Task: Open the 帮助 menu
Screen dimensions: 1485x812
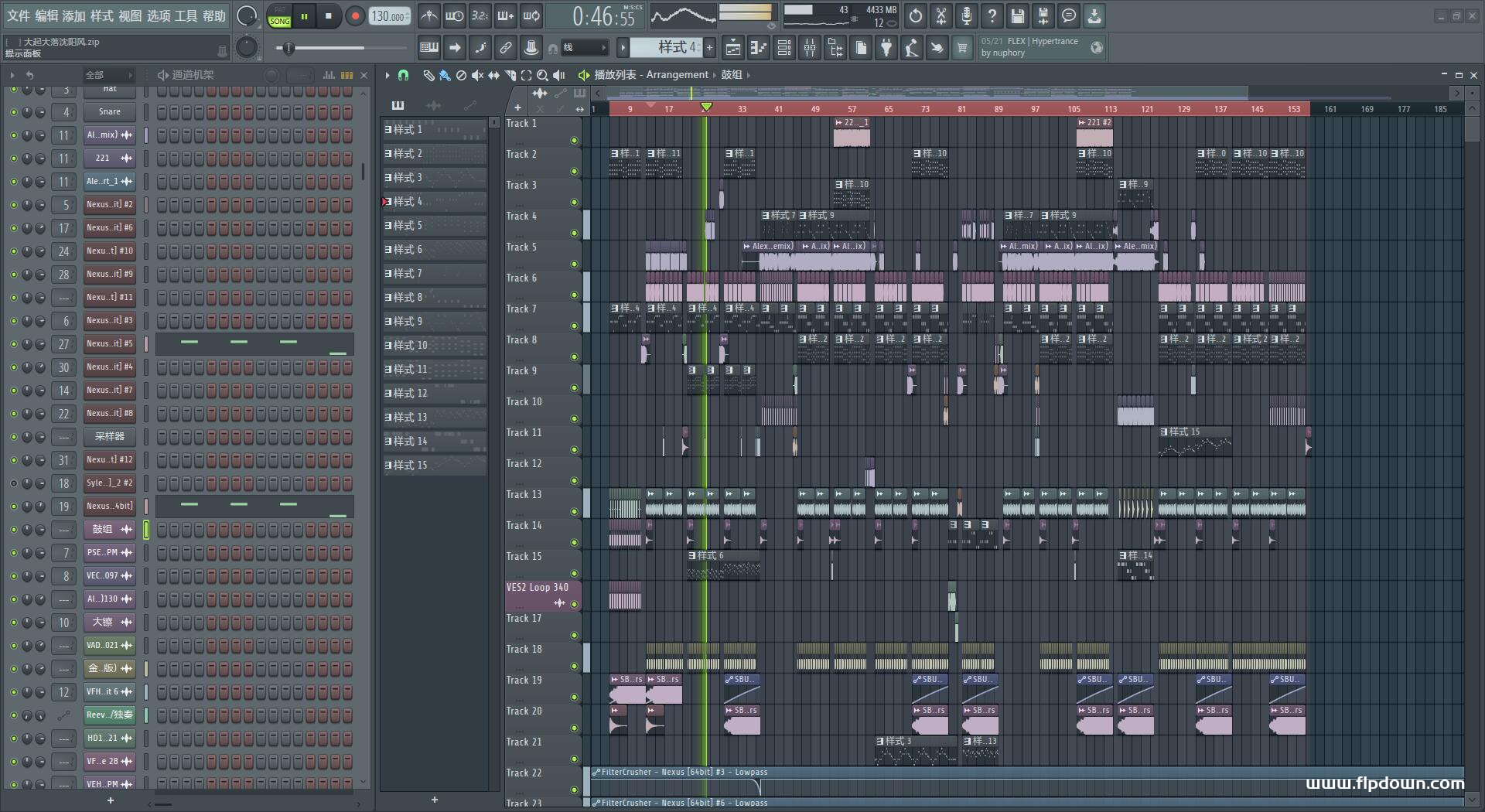Action: 214,16
